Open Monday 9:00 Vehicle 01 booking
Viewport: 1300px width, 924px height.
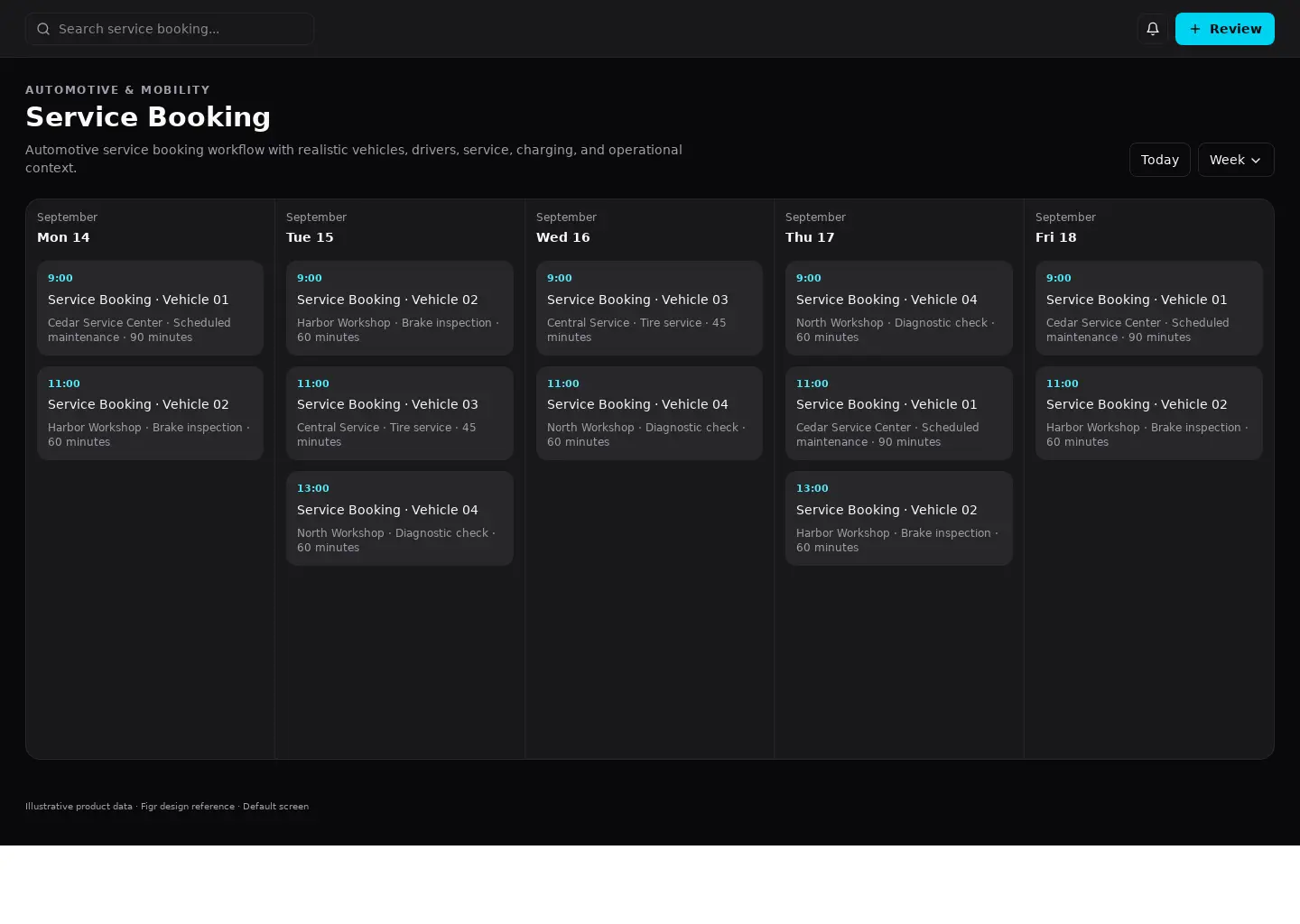click(x=150, y=308)
